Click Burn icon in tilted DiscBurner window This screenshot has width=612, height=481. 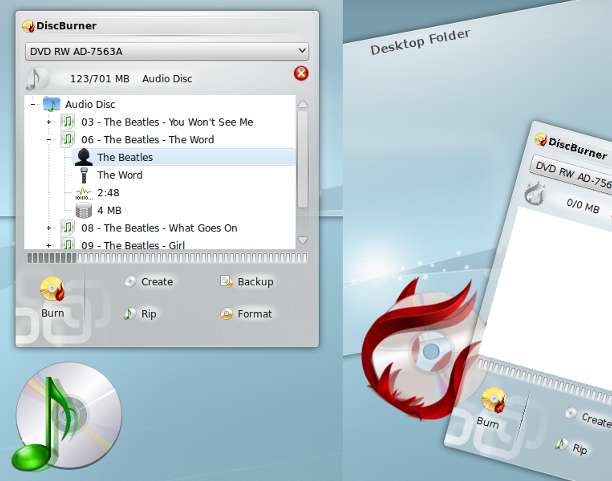493,399
